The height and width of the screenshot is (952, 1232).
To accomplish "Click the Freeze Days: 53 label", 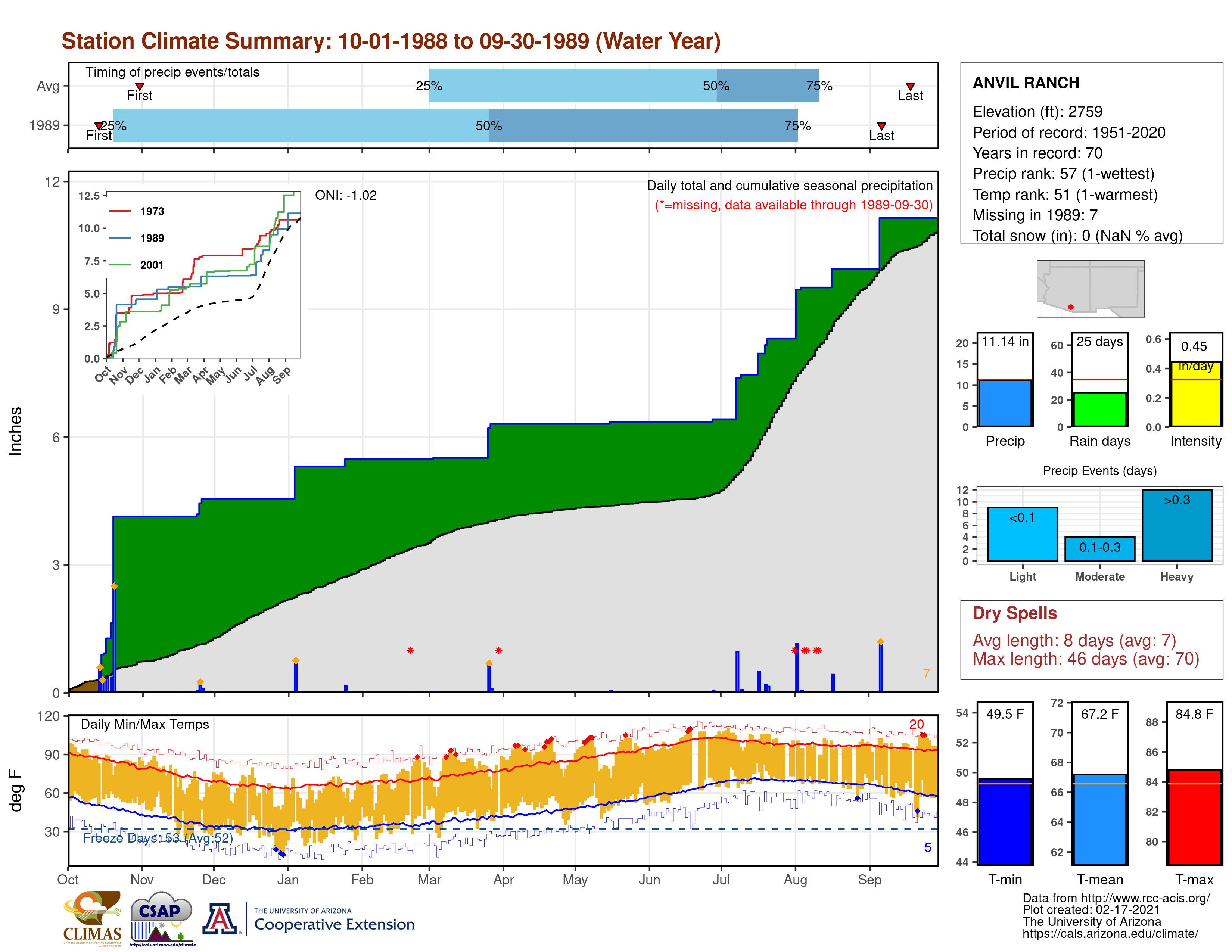I will [158, 838].
